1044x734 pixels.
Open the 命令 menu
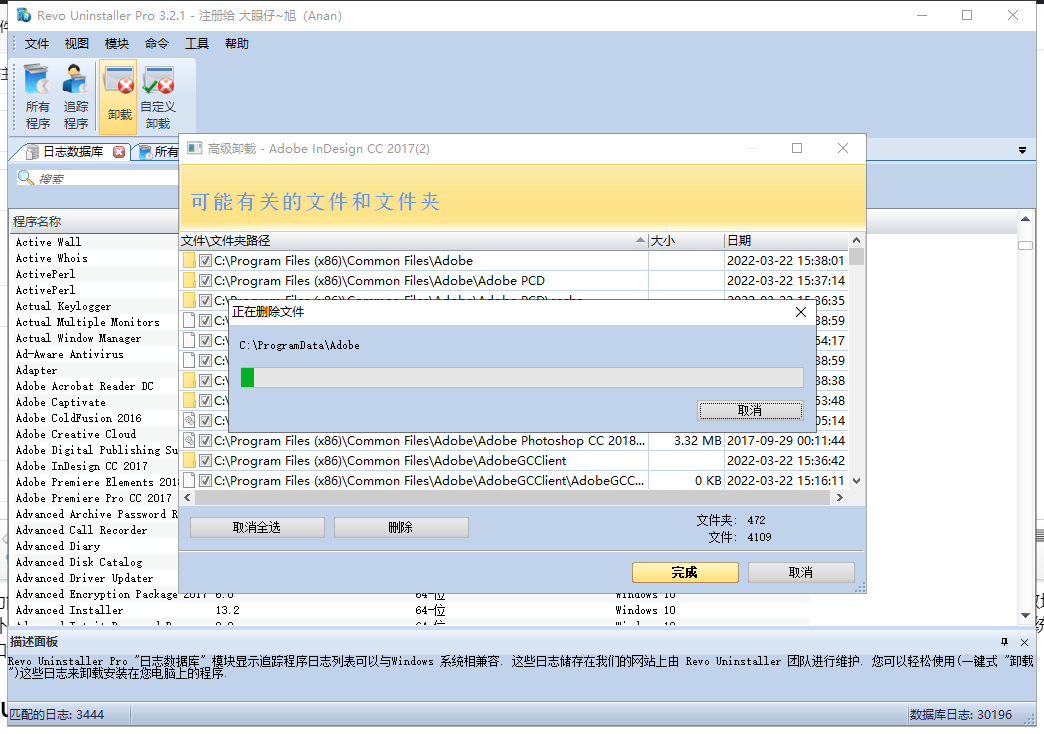click(x=156, y=43)
